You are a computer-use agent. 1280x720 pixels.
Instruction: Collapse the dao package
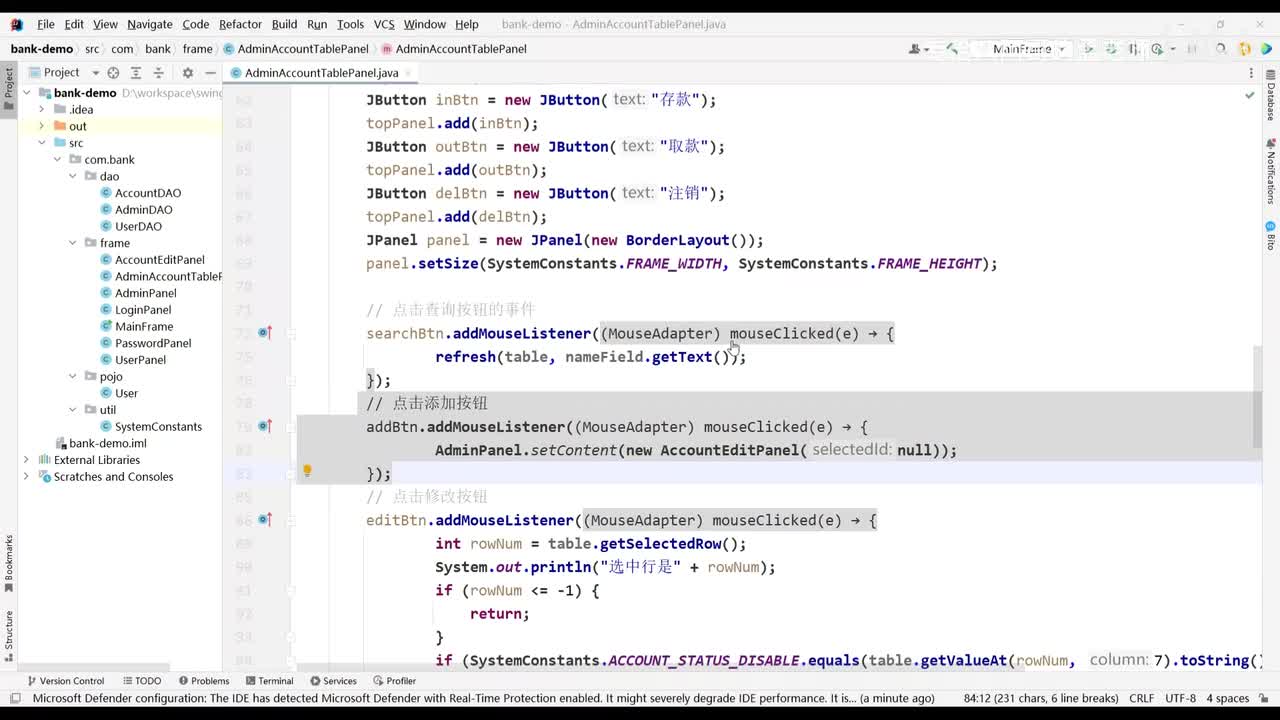click(73, 176)
